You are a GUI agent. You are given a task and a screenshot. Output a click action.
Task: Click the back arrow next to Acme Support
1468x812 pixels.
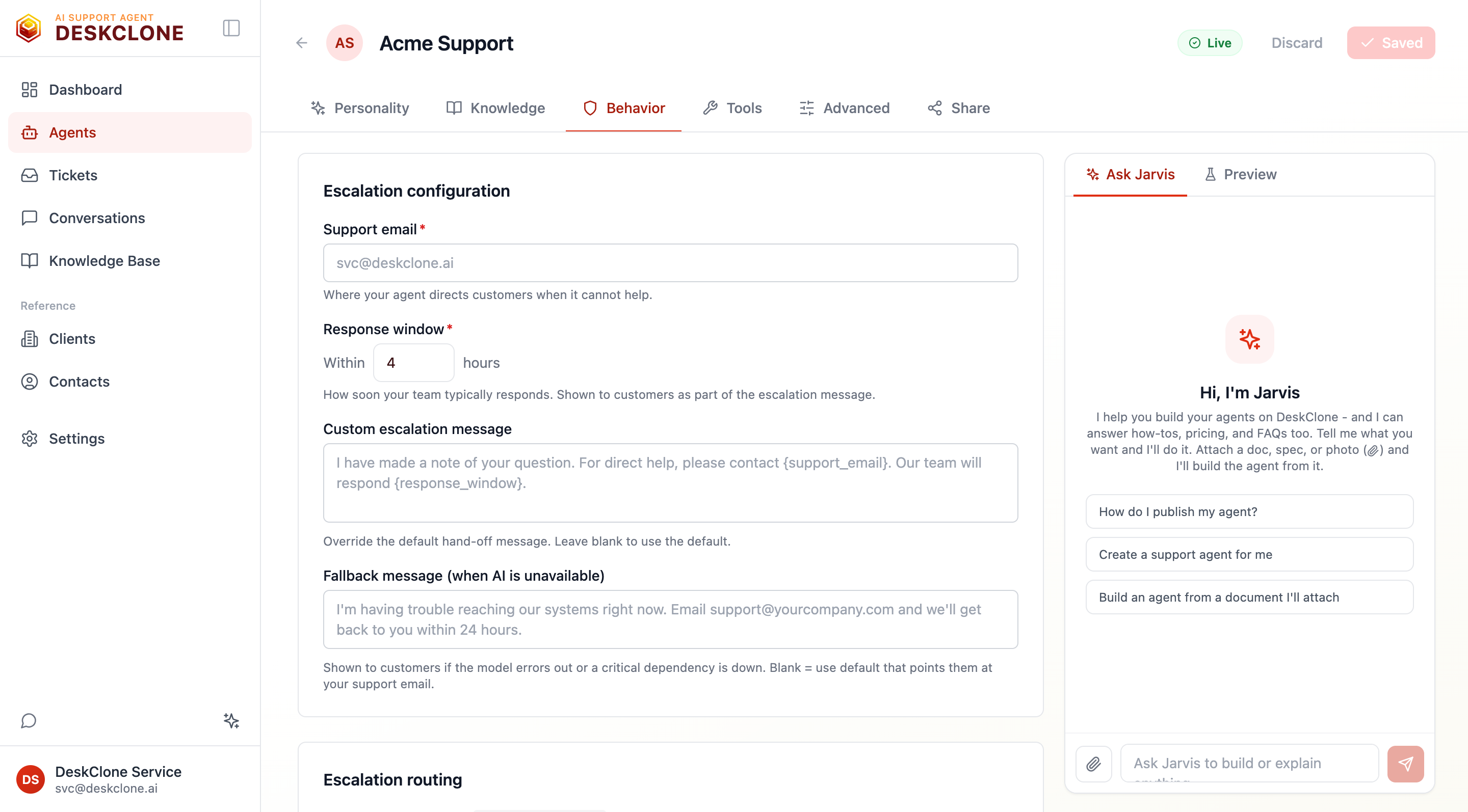301,43
